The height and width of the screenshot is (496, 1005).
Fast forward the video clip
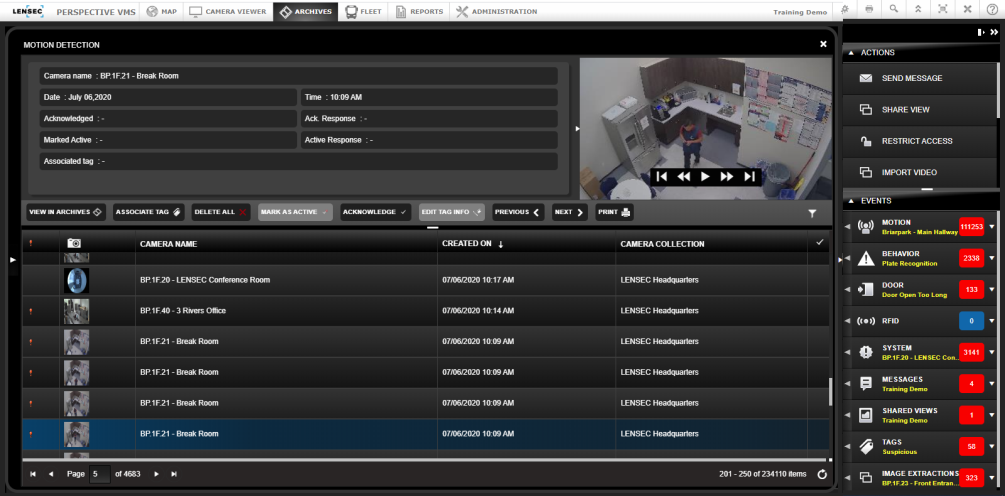click(727, 176)
